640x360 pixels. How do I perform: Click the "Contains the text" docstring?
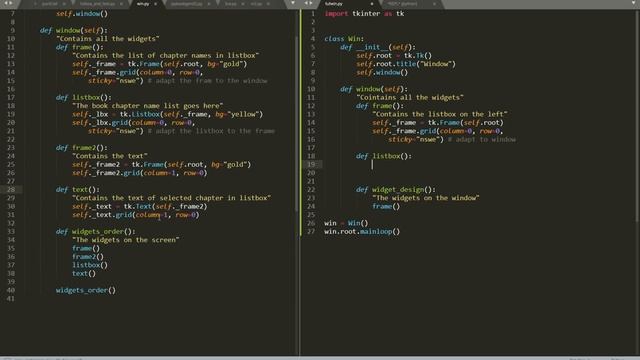point(110,156)
